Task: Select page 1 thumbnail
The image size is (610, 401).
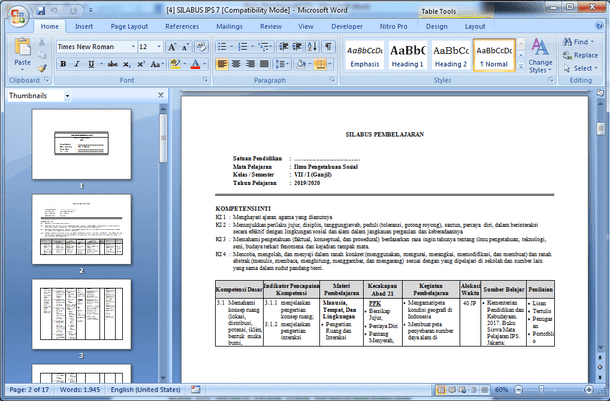Action: [x=81, y=144]
